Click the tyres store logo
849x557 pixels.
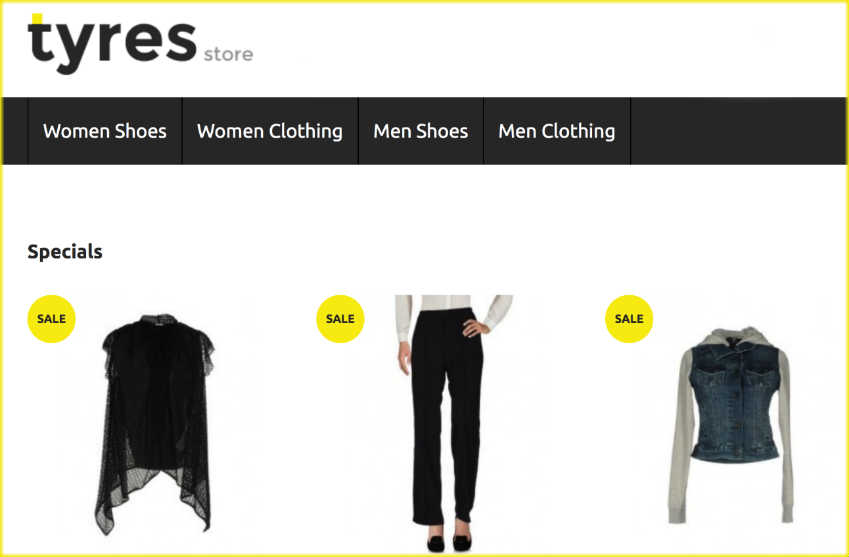point(140,44)
